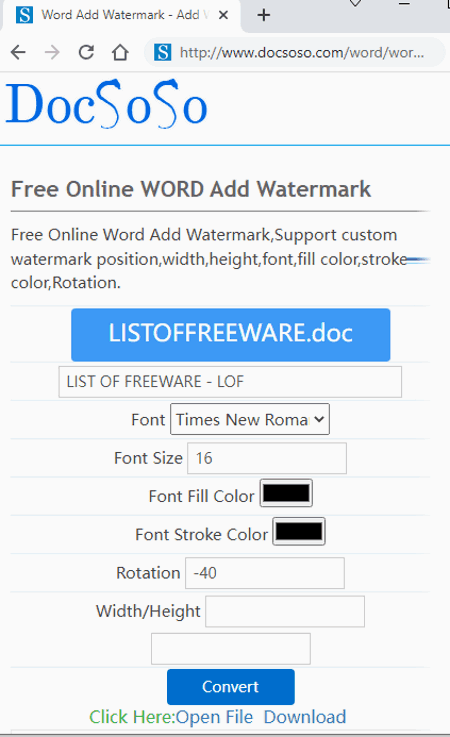Click the site favicon in address bar
This screenshot has width=450, height=737.
163,52
